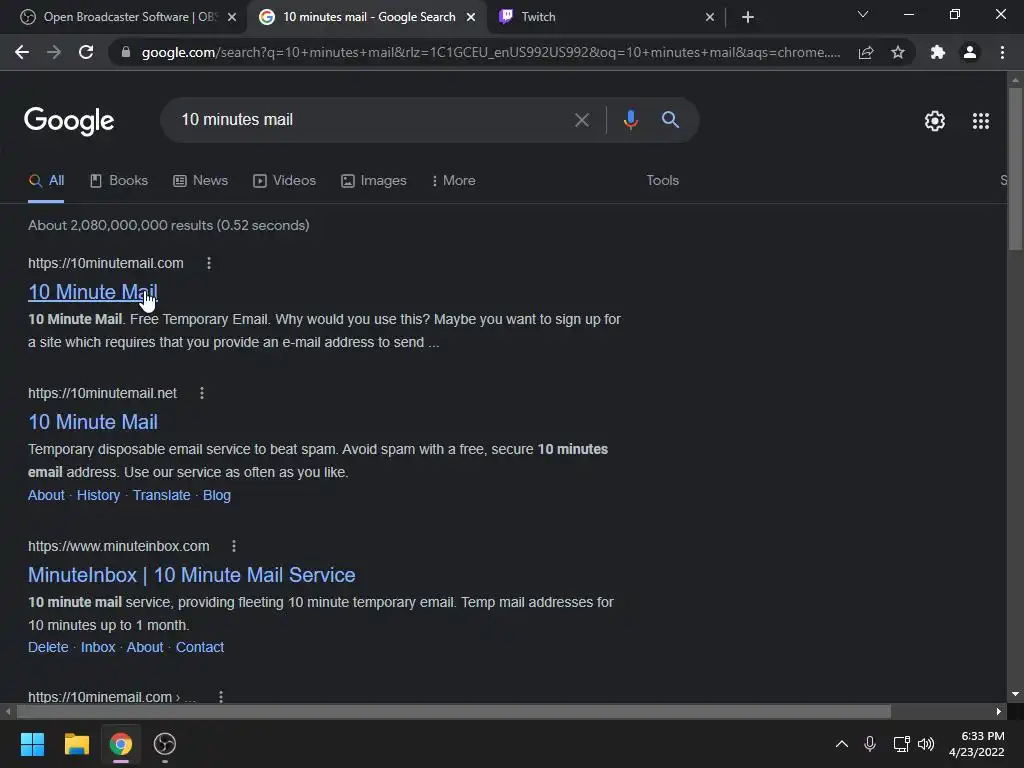Reload the current page

(86, 52)
